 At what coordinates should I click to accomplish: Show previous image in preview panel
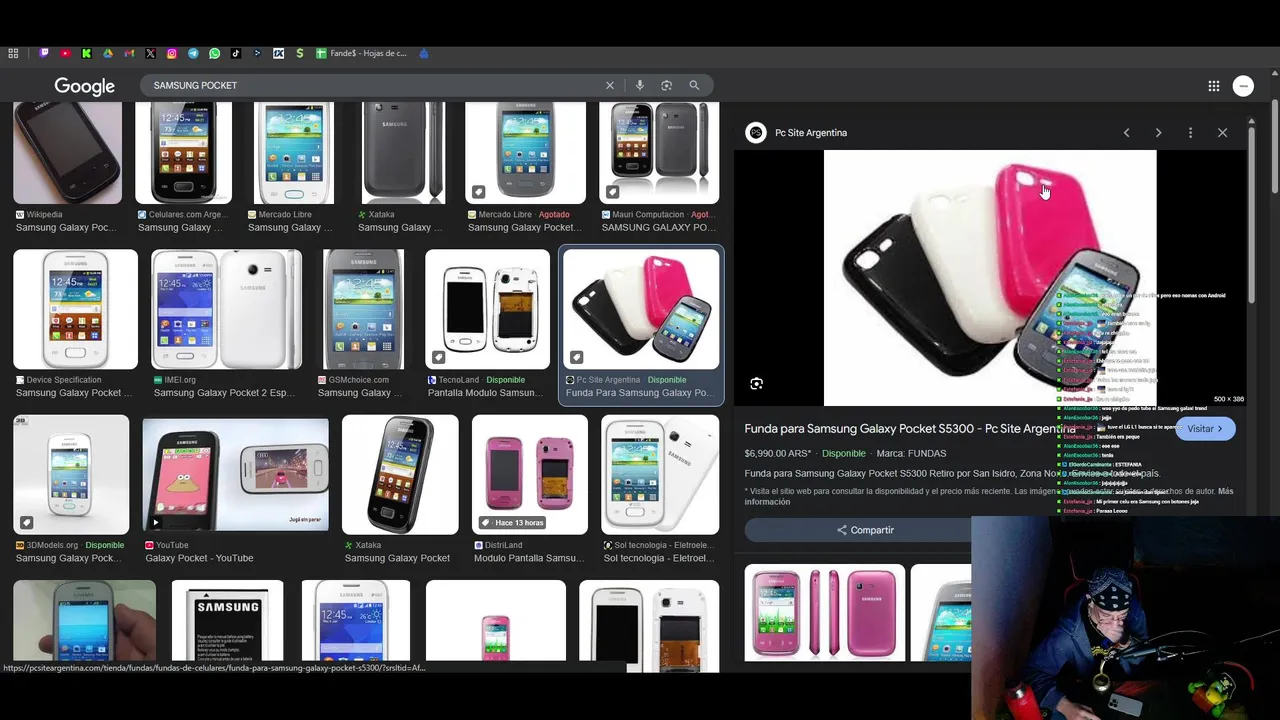tap(1126, 132)
